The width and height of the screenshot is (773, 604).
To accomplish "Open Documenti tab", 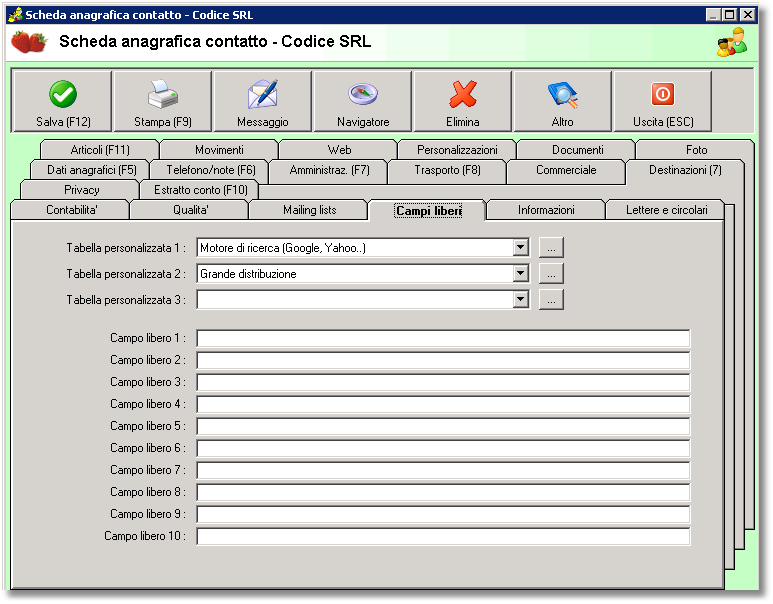I will click(577, 149).
